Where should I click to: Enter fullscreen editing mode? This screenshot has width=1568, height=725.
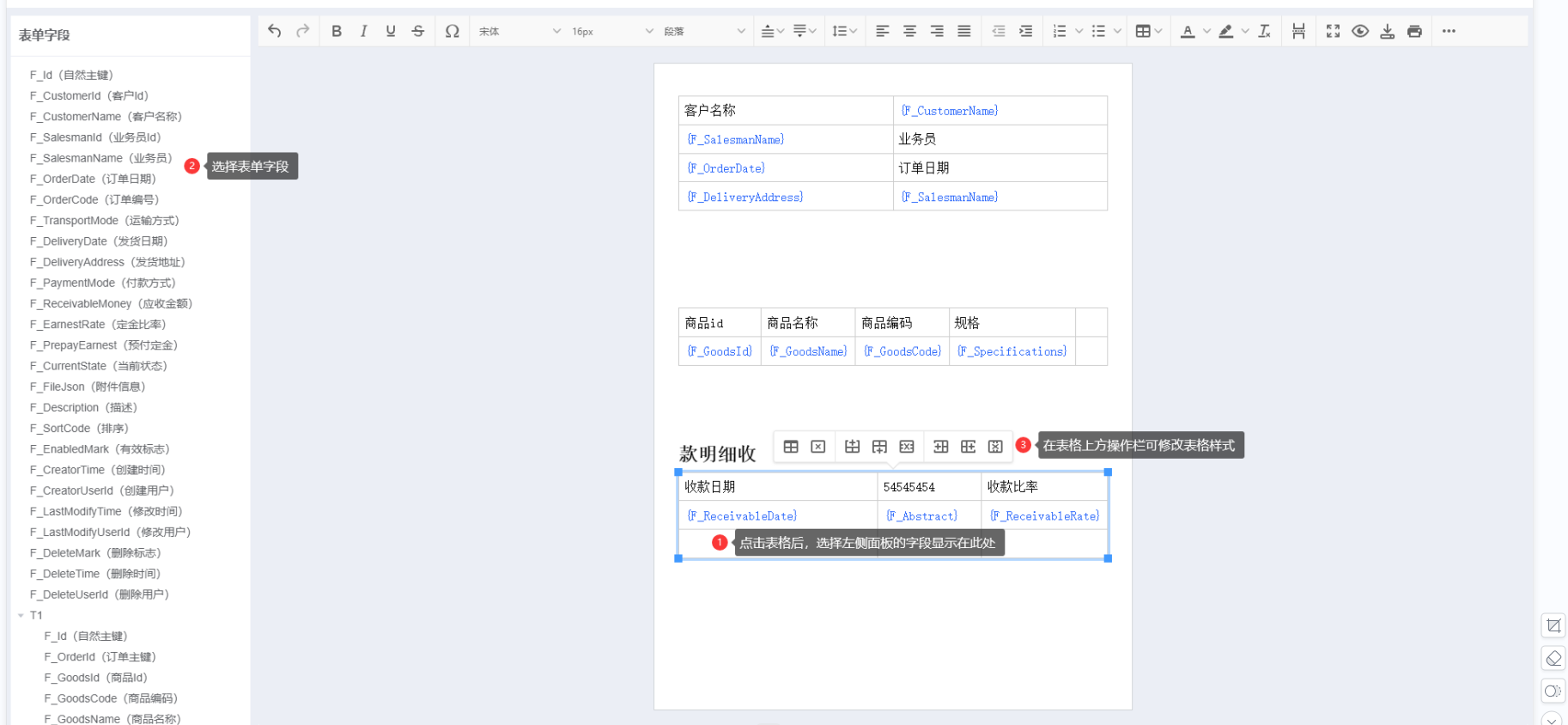[x=1333, y=31]
